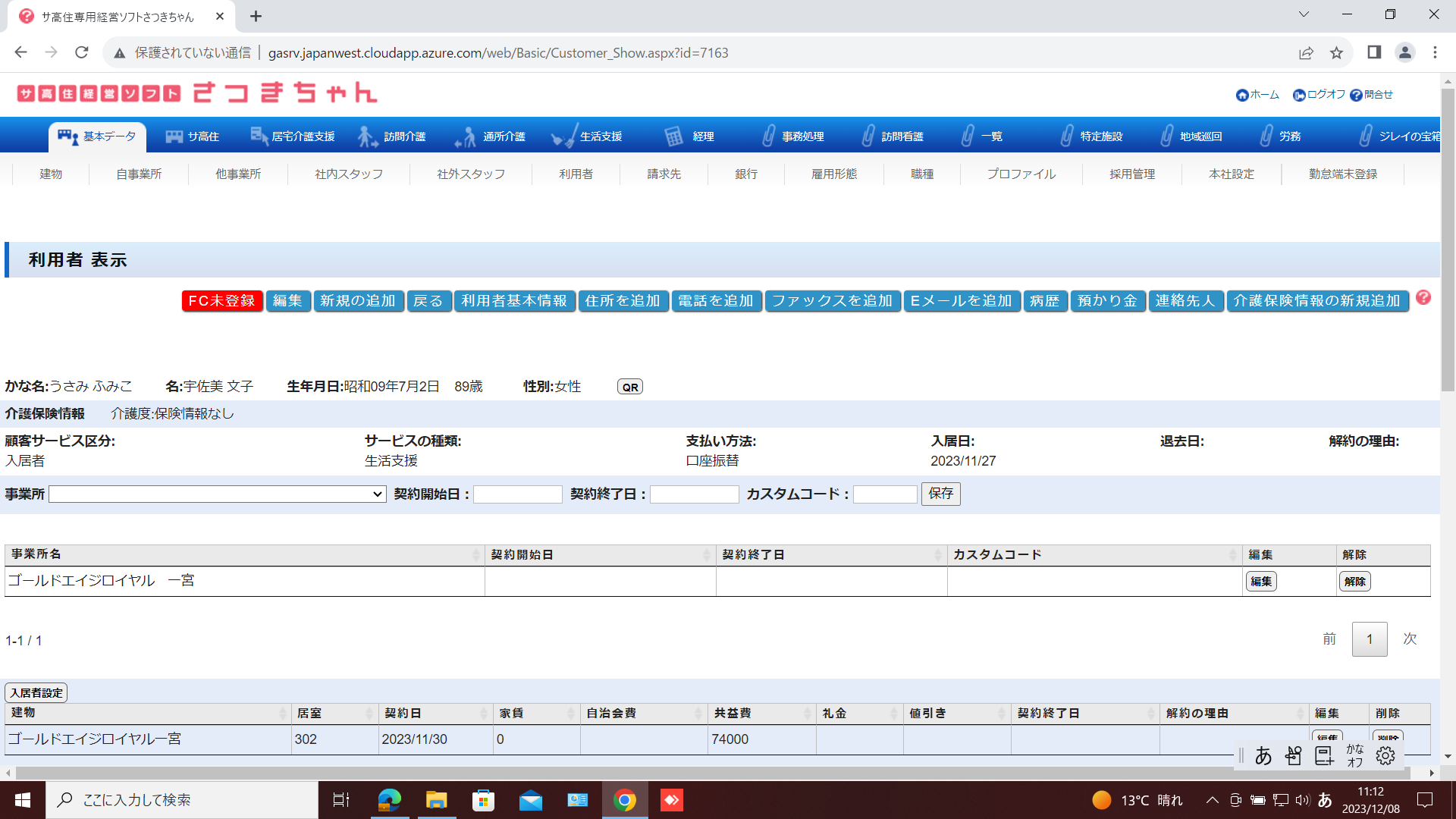The width and height of the screenshot is (1456, 819).
Task: Click the Home icon link
Action: tap(1242, 95)
